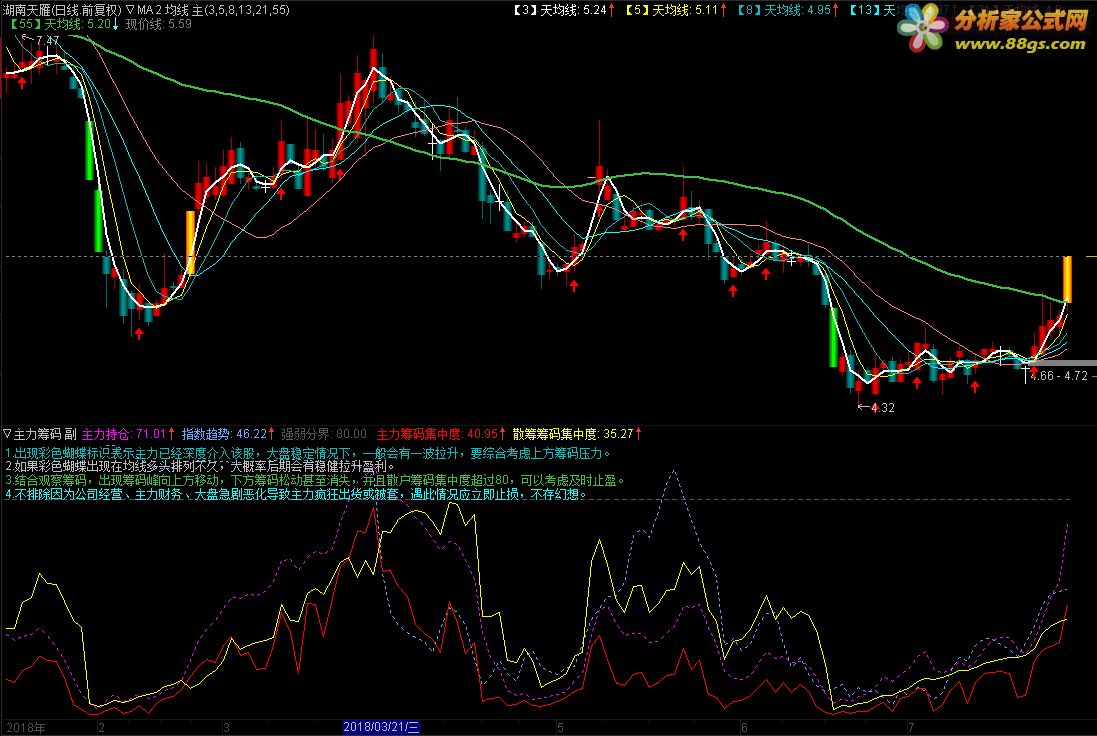Click the 【55】天均线: 5.20 value
This screenshot has height=736, width=1097.
[x=60, y=24]
